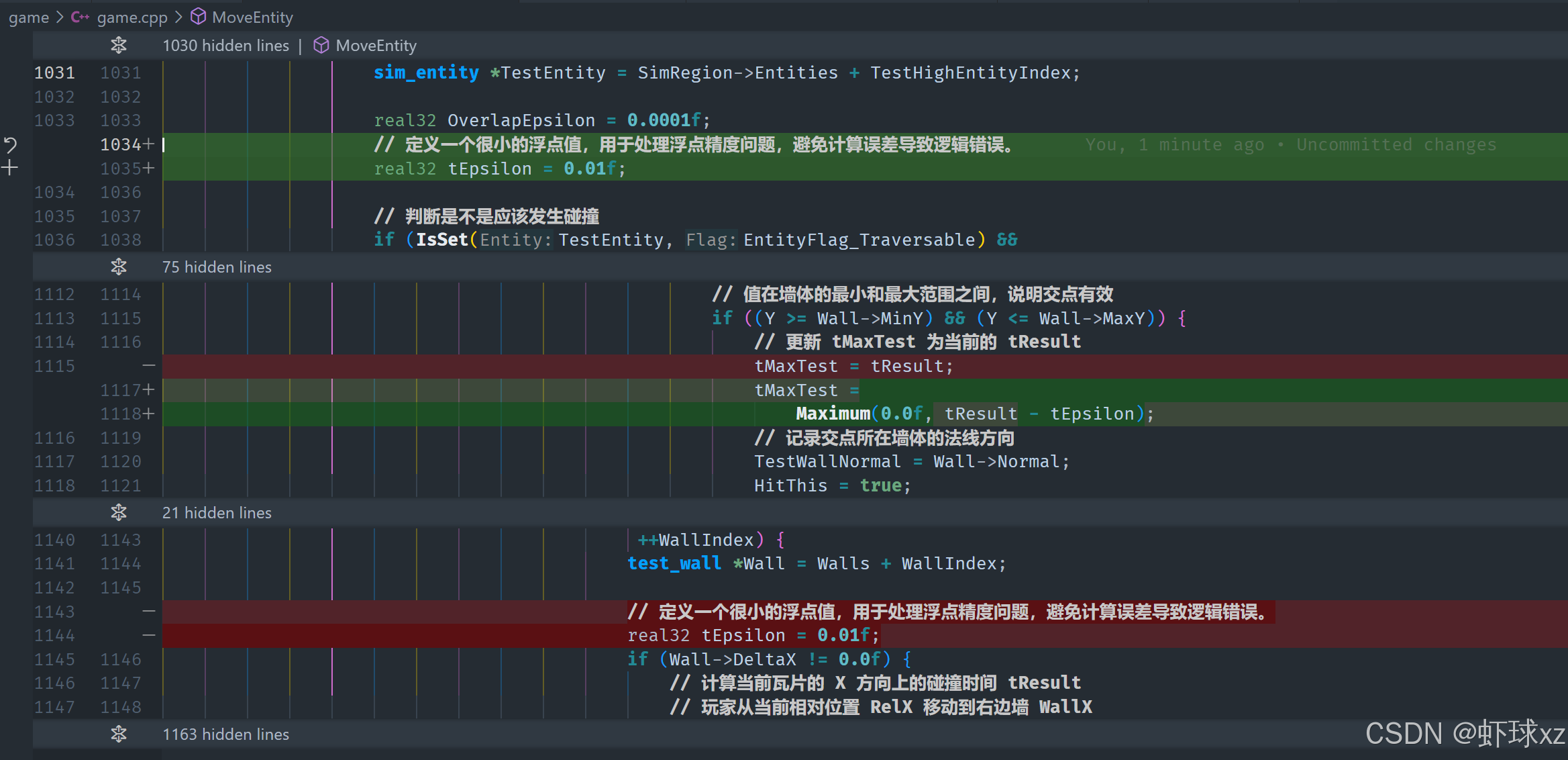Viewport: 1568px width, 760px height.
Task: Open the game folder breadcrumb
Action: 29,17
